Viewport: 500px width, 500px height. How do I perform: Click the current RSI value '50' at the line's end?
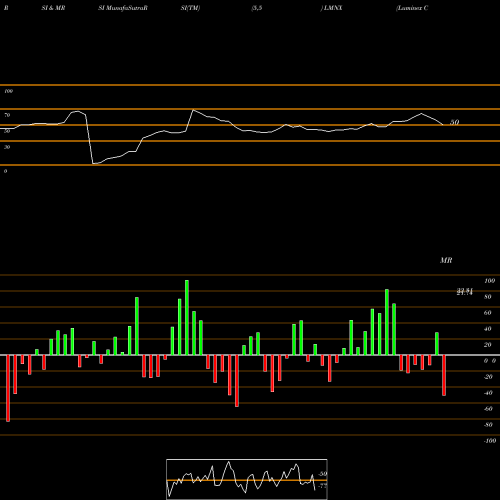point(455,122)
